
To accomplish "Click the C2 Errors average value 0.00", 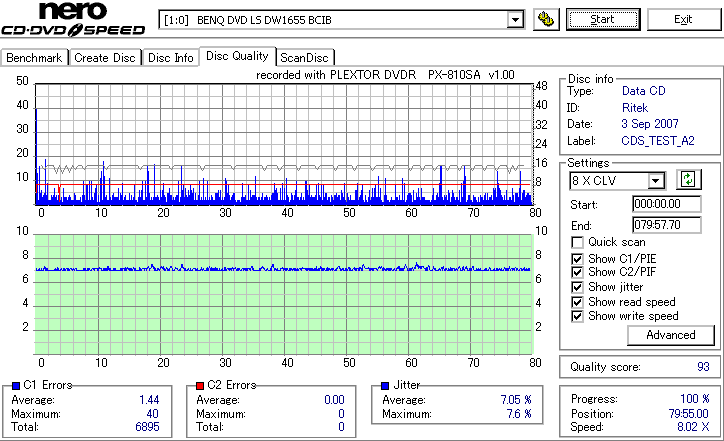I will click(334, 400).
